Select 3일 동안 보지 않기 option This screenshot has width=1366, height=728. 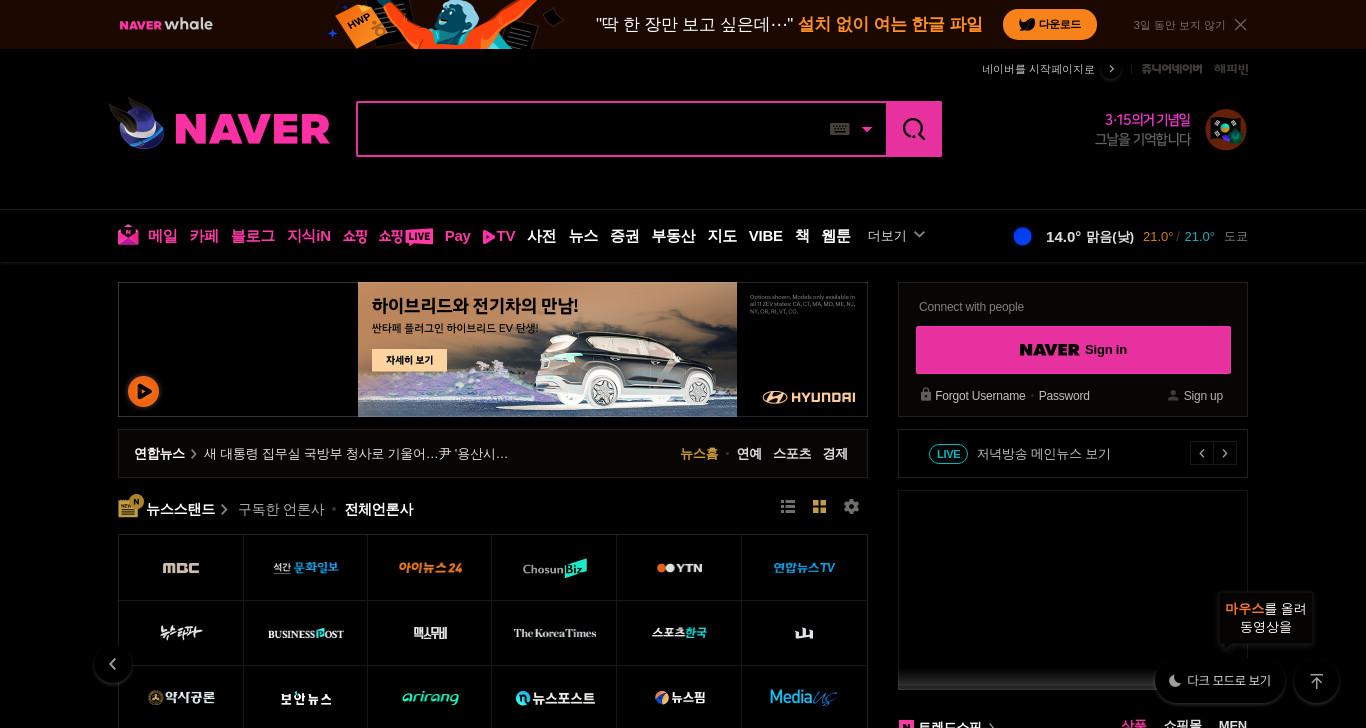point(1179,25)
